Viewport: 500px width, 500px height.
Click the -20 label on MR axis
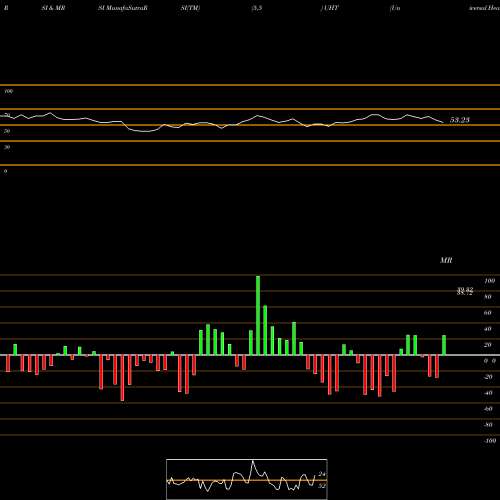click(488, 377)
